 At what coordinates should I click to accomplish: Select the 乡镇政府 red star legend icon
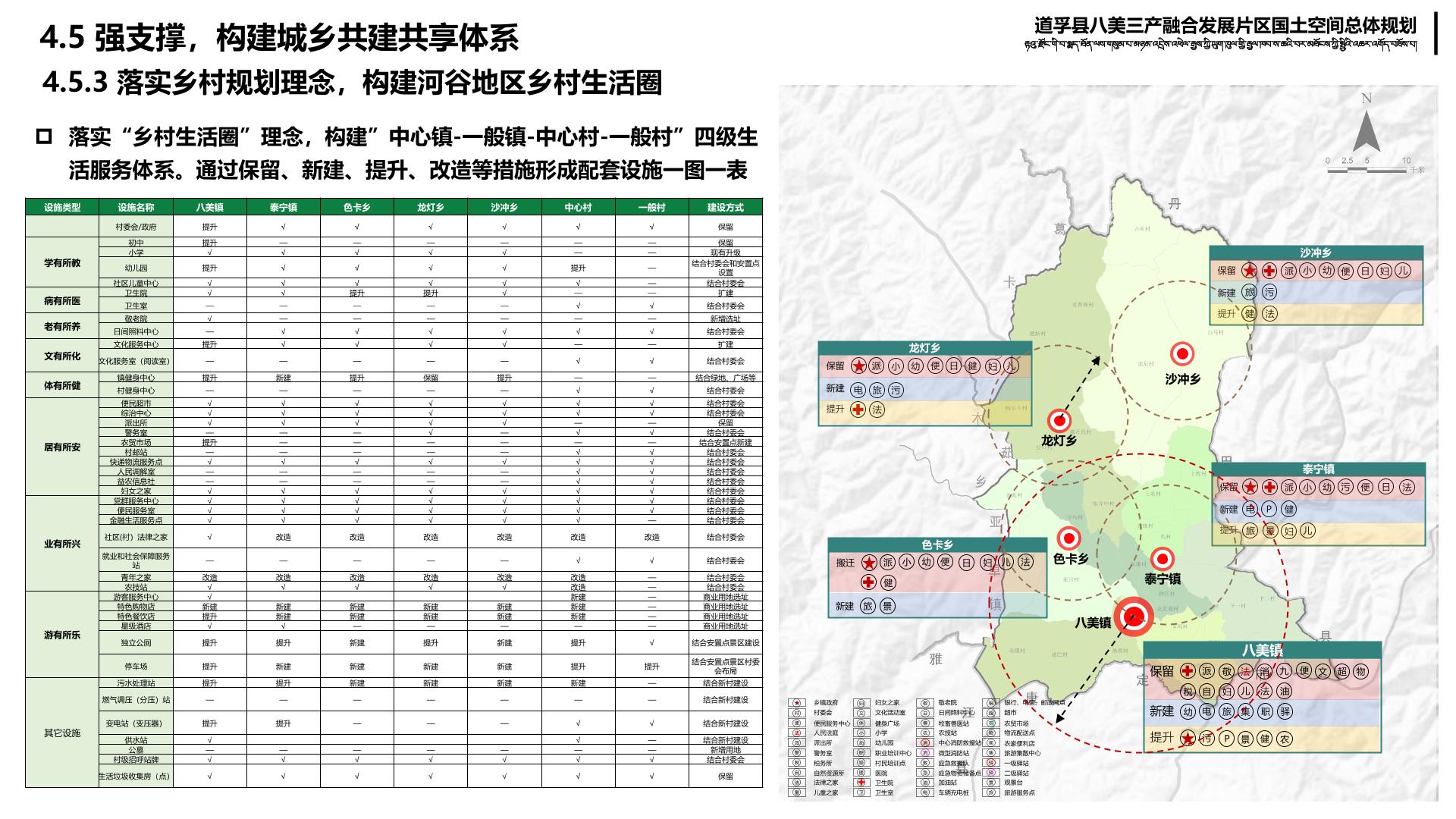click(797, 703)
